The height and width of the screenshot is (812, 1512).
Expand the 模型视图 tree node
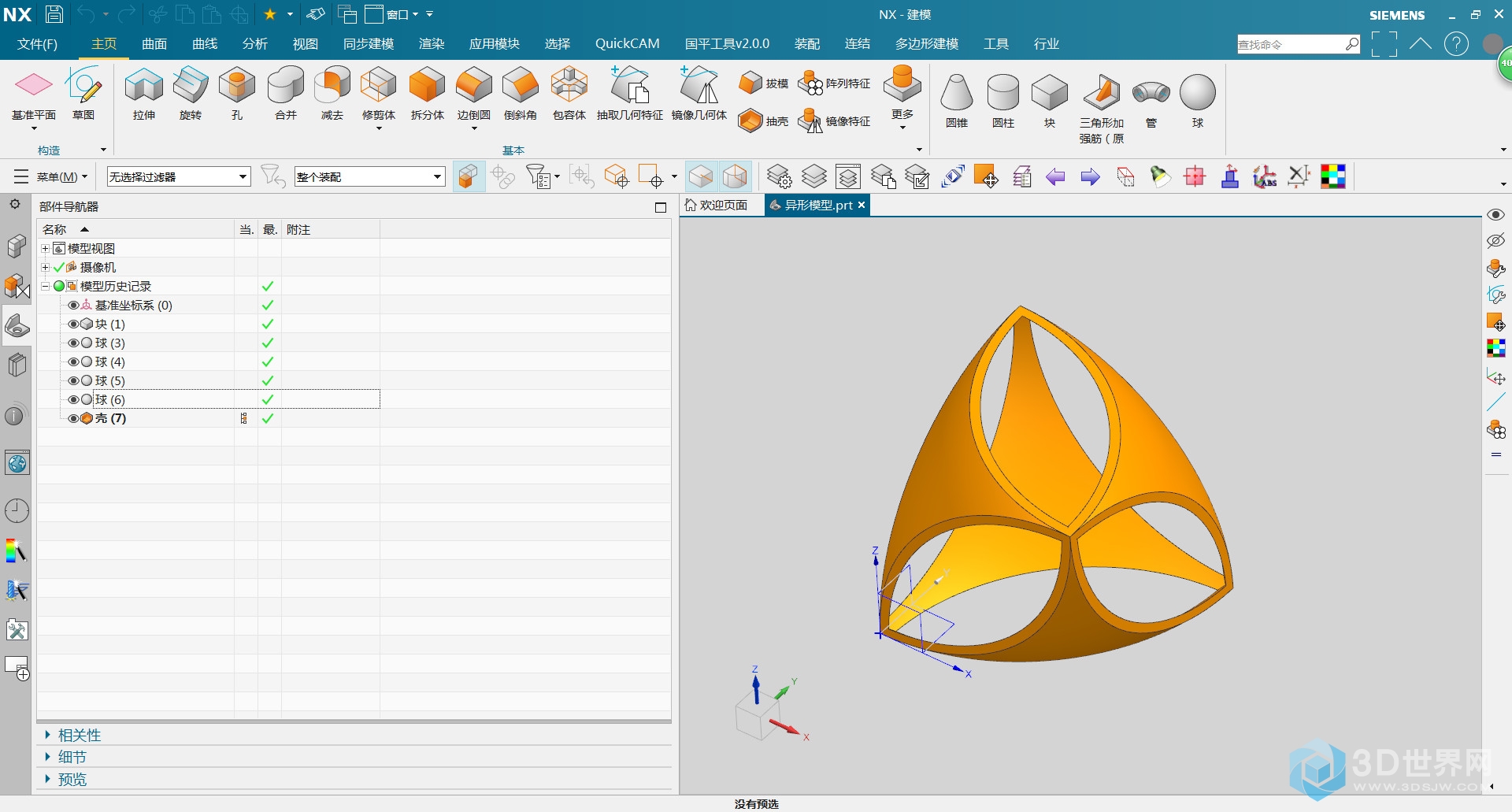pyautogui.click(x=45, y=248)
